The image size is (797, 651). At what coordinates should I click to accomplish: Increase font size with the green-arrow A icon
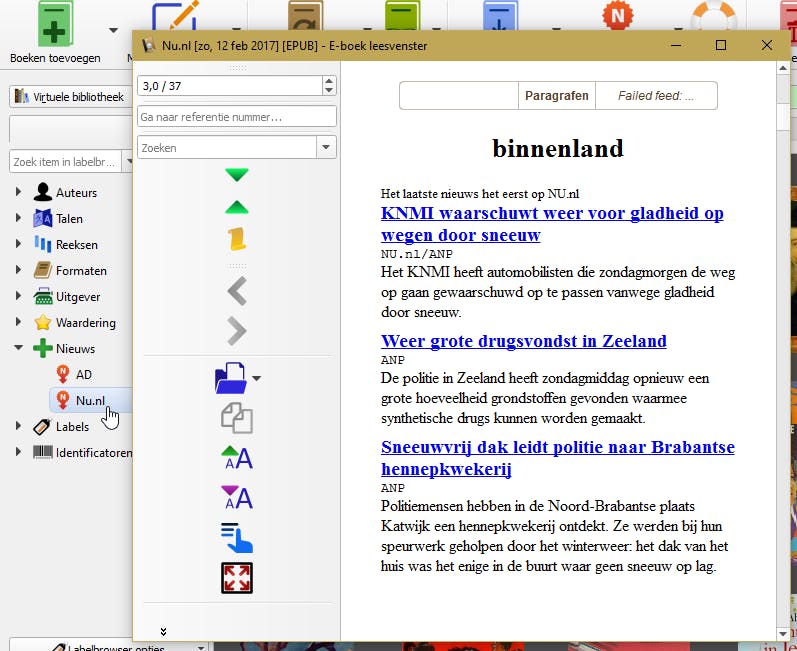click(237, 458)
